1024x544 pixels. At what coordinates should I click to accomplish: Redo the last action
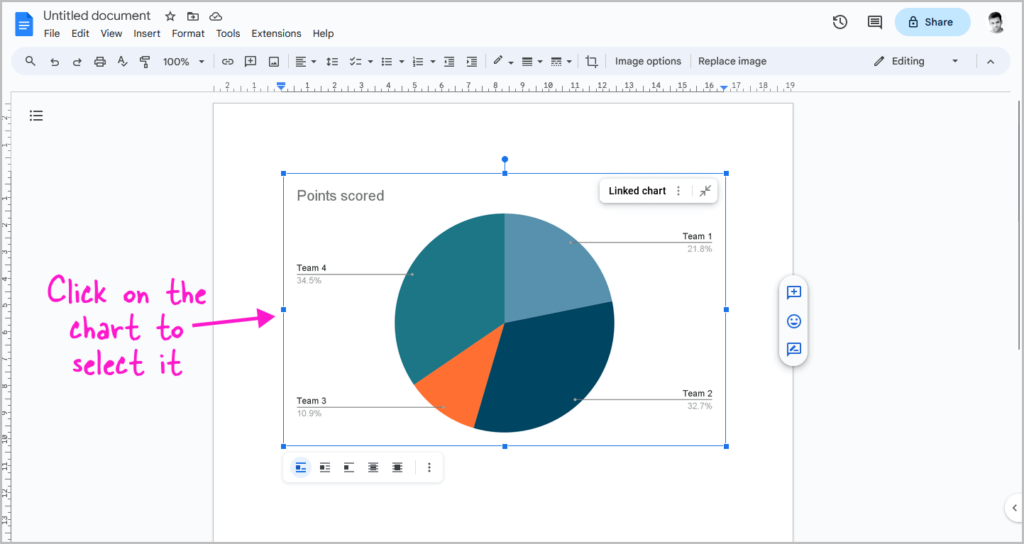point(77,61)
